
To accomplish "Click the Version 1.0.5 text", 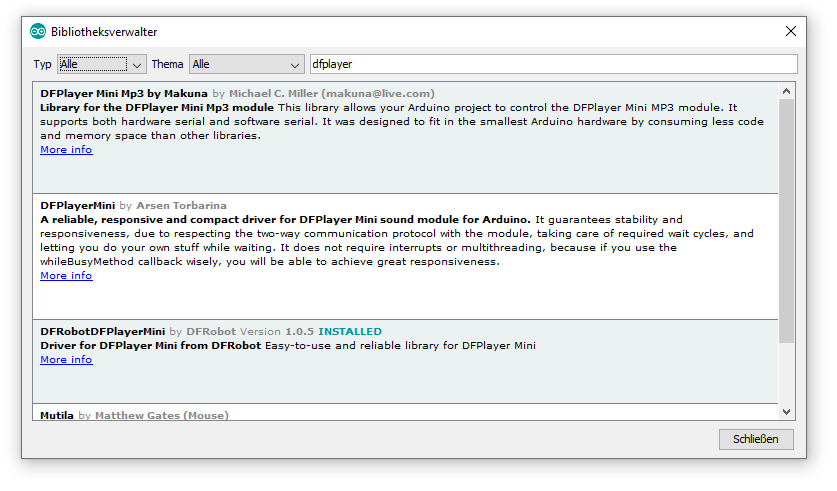I will point(277,331).
